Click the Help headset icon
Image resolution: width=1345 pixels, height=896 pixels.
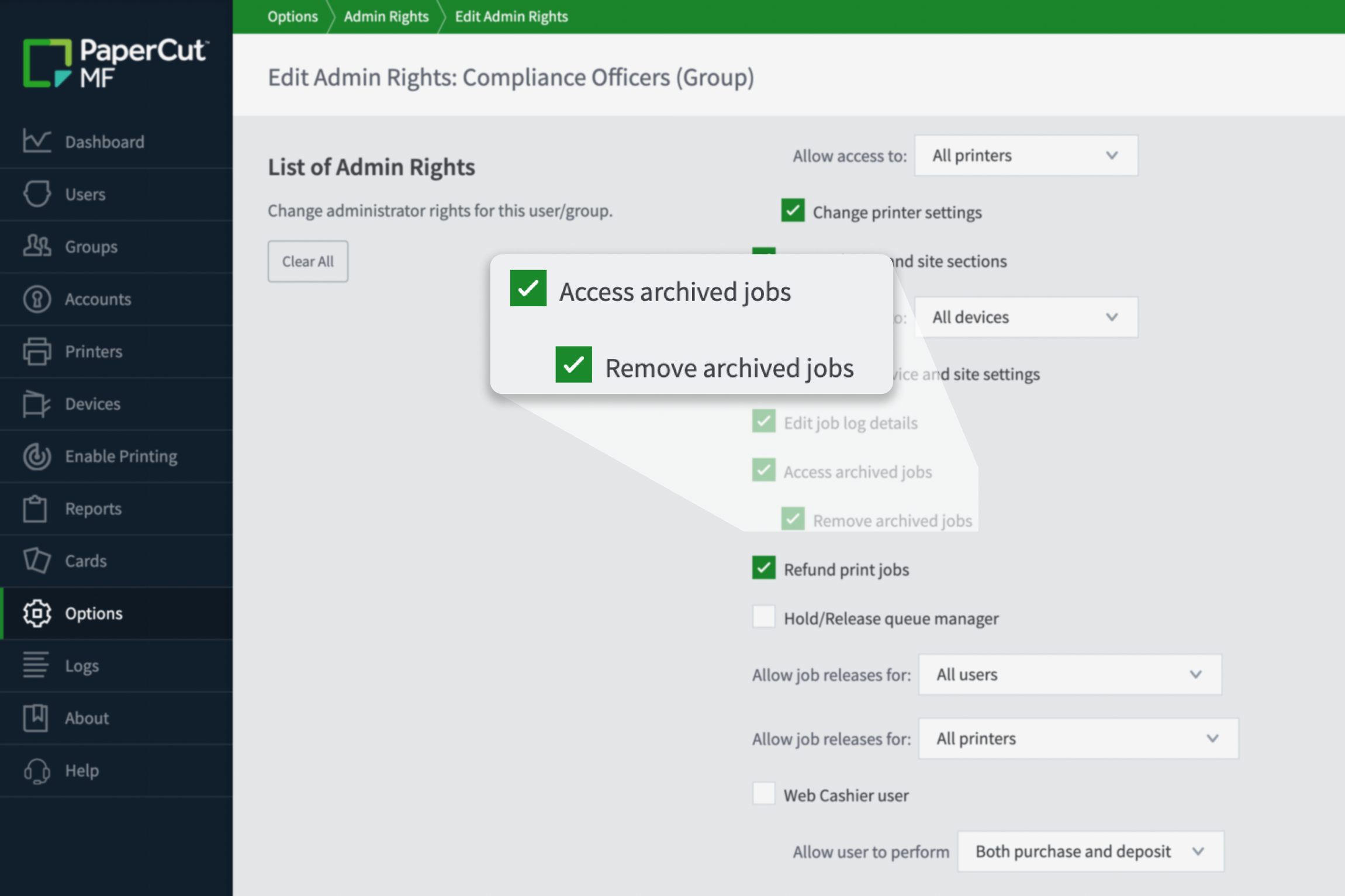coord(37,770)
